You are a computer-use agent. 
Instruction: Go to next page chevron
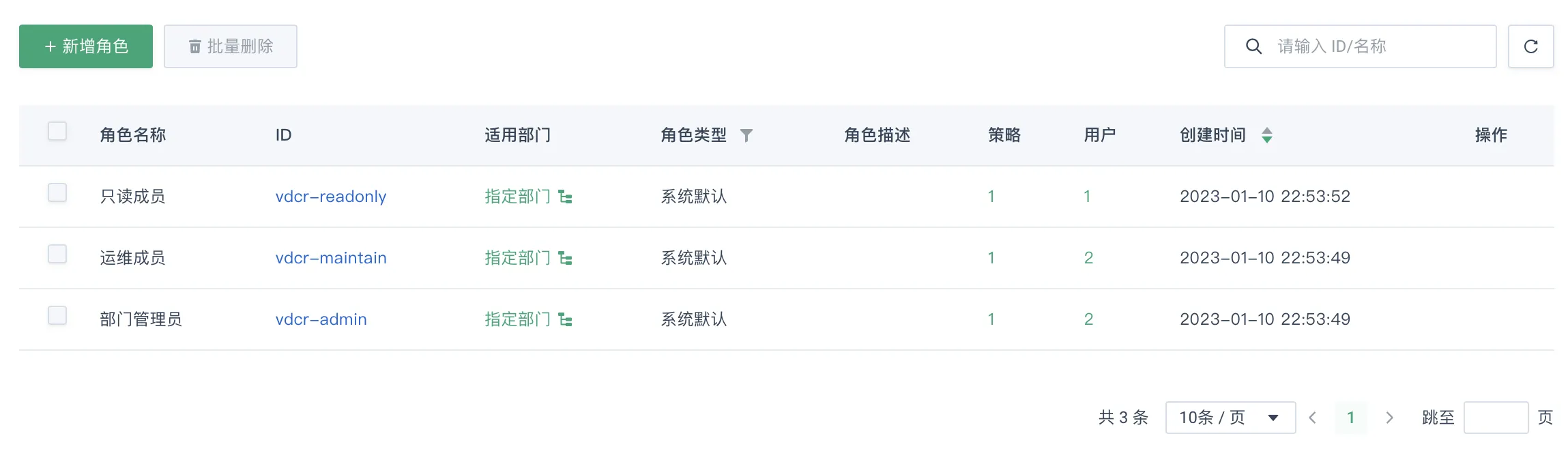pos(1389,418)
